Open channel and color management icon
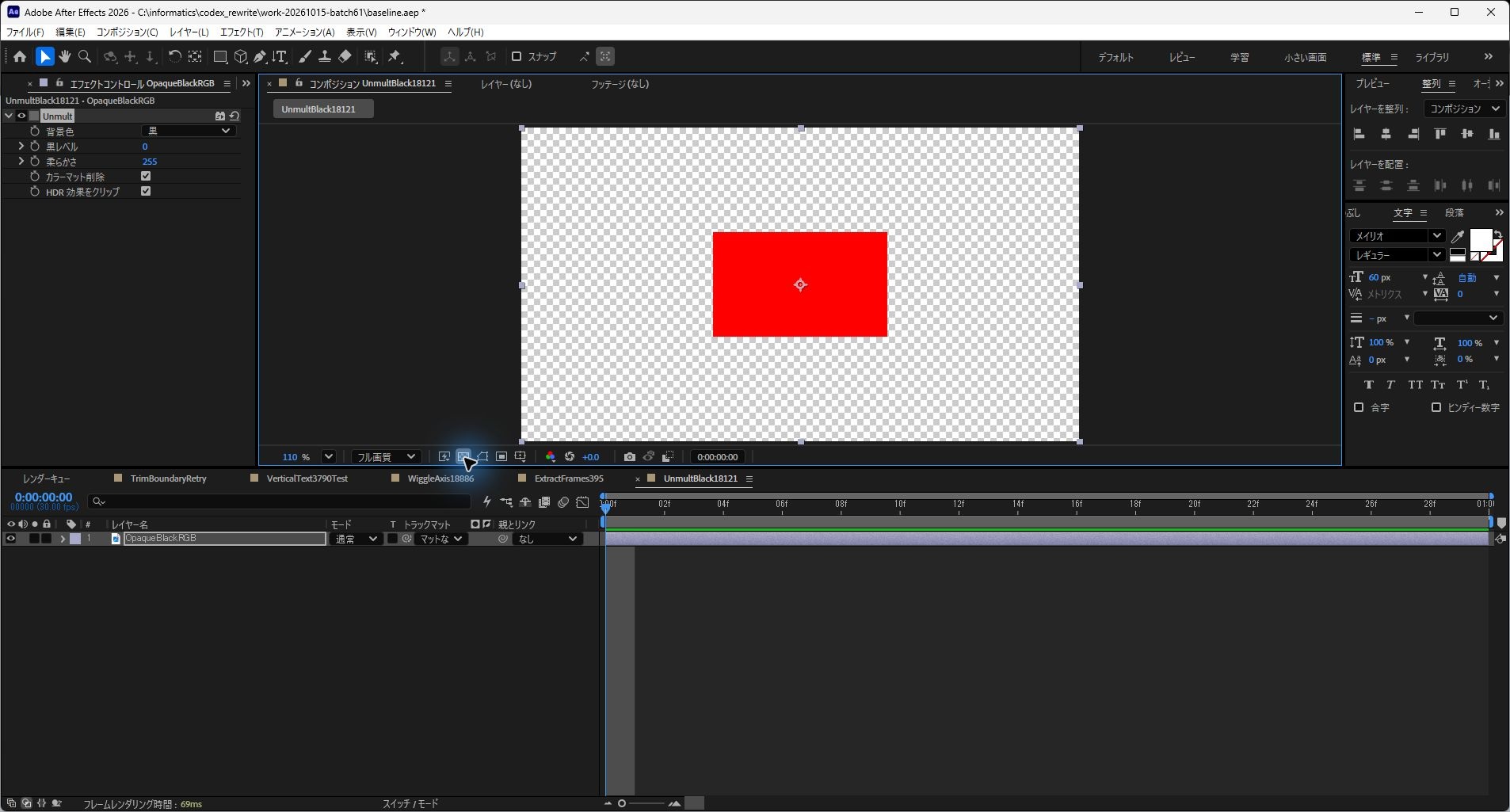The width and height of the screenshot is (1510, 812). coord(550,457)
